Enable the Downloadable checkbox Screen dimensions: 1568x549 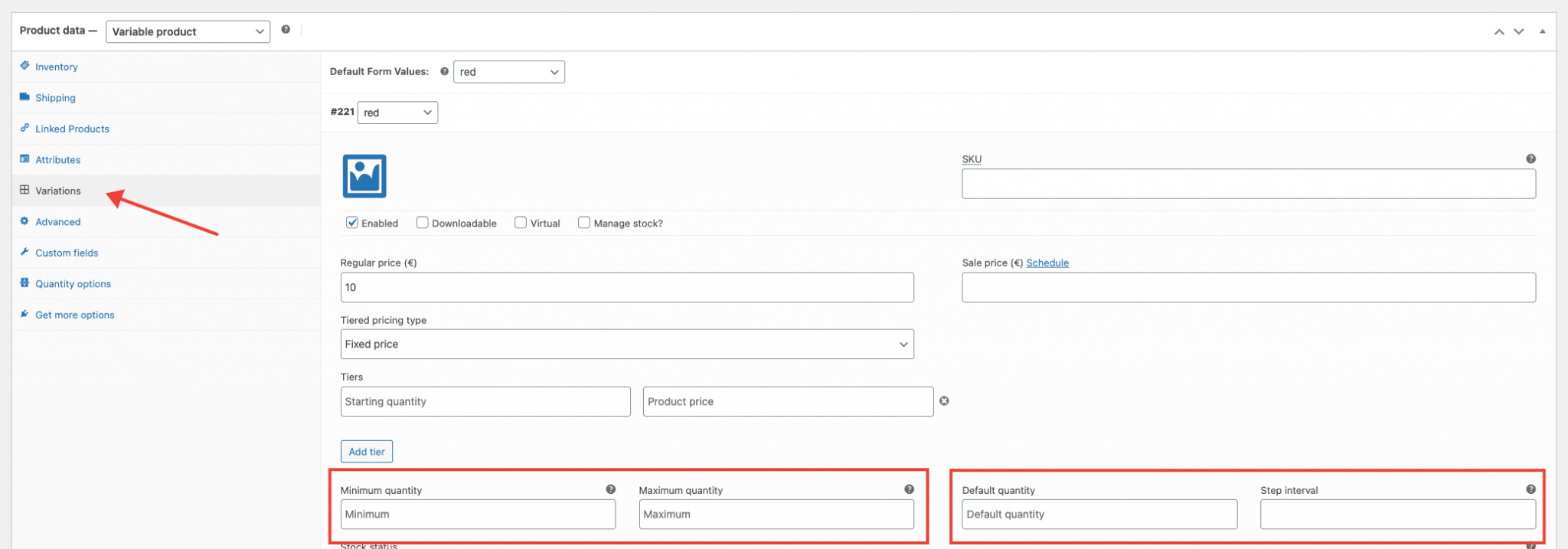(422, 223)
